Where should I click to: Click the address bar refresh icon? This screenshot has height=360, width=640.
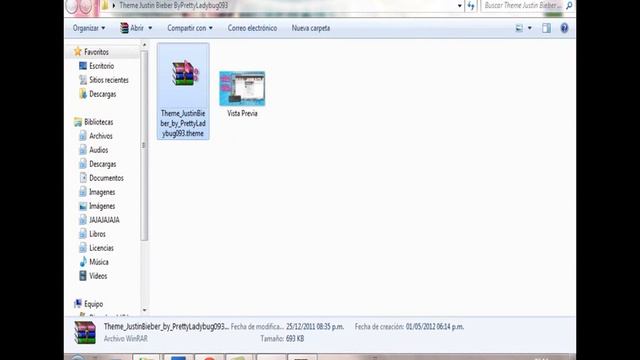coord(471,6)
